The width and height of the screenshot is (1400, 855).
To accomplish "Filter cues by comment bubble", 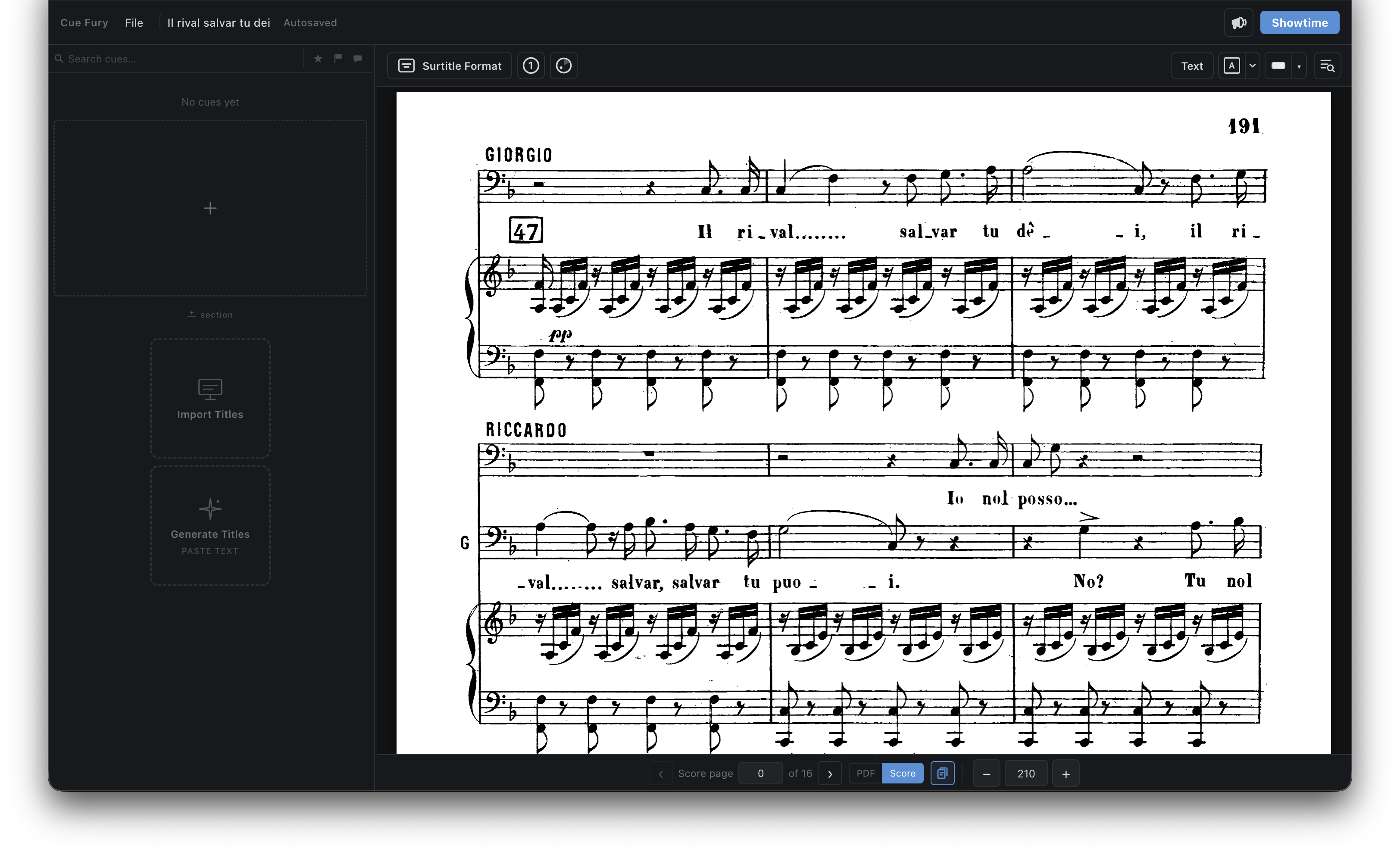I will (357, 59).
